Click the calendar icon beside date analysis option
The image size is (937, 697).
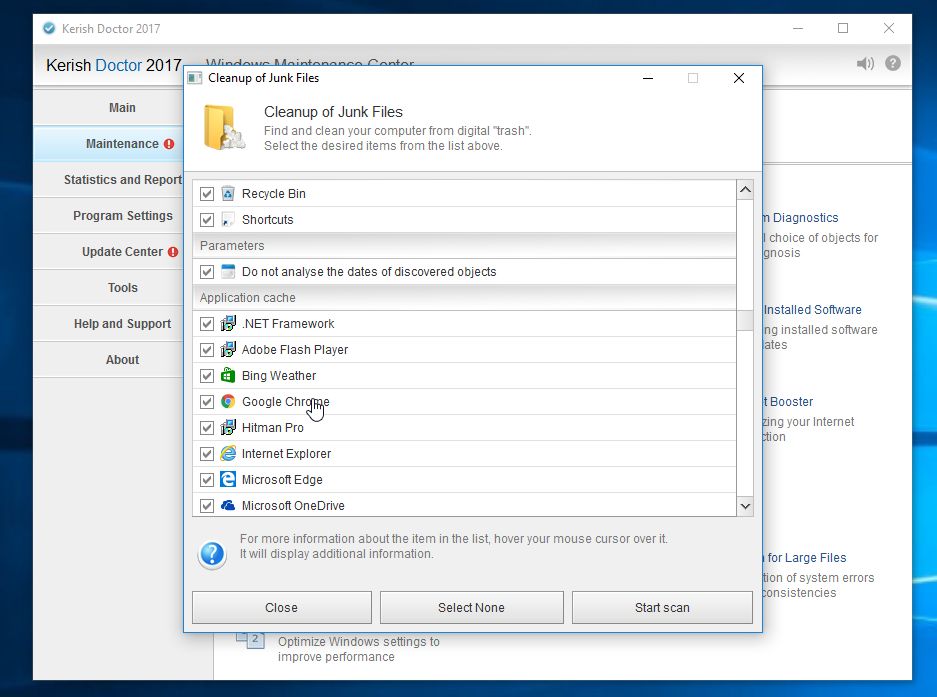[x=228, y=271]
